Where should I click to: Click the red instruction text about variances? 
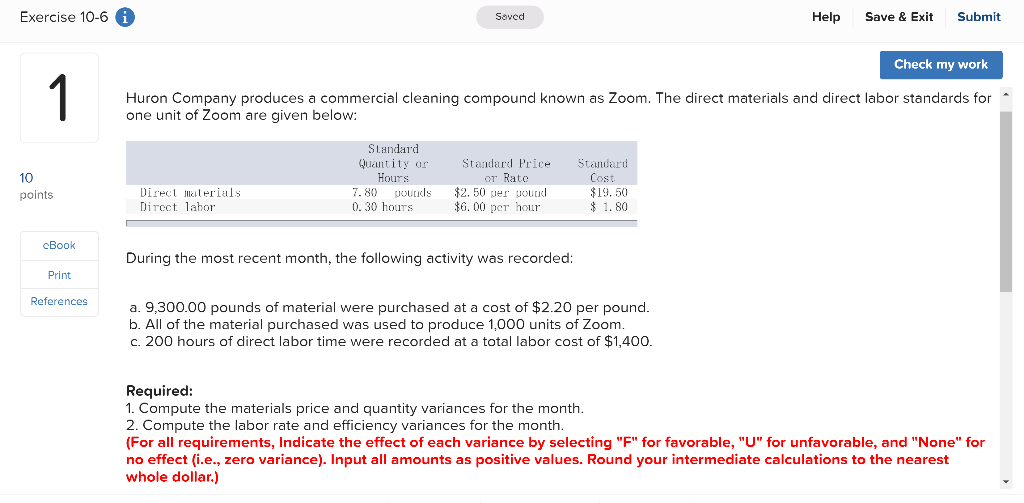[555, 459]
